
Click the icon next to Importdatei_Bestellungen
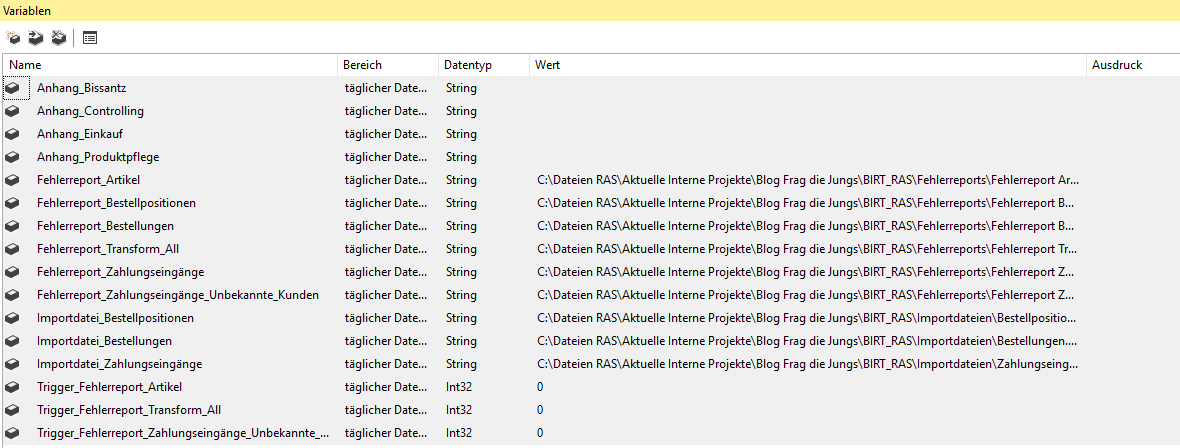click(x=12, y=341)
